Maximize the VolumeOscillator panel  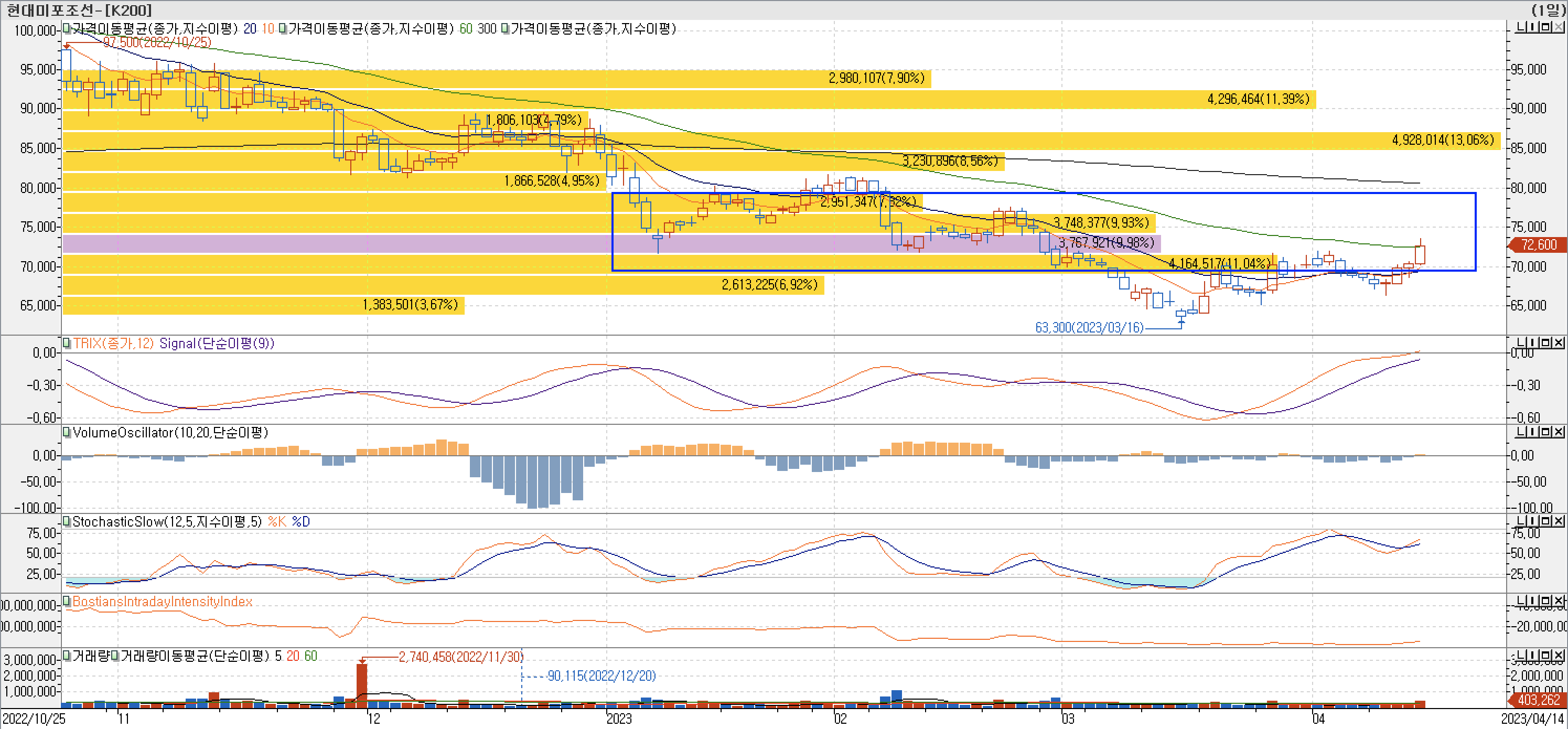1546,432
